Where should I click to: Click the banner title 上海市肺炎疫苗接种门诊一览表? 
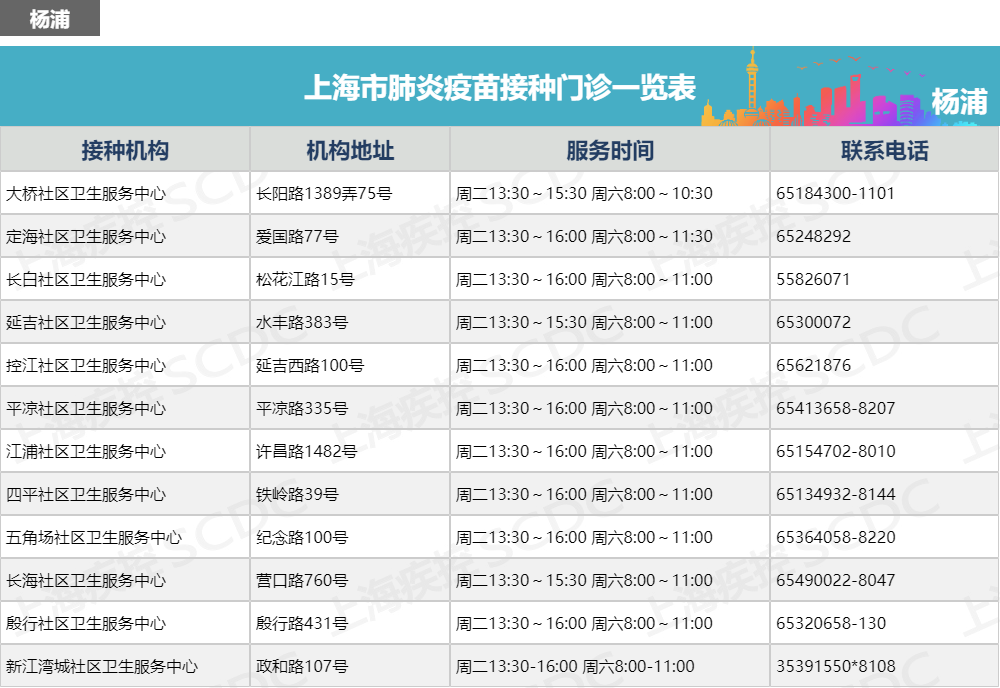(499, 88)
